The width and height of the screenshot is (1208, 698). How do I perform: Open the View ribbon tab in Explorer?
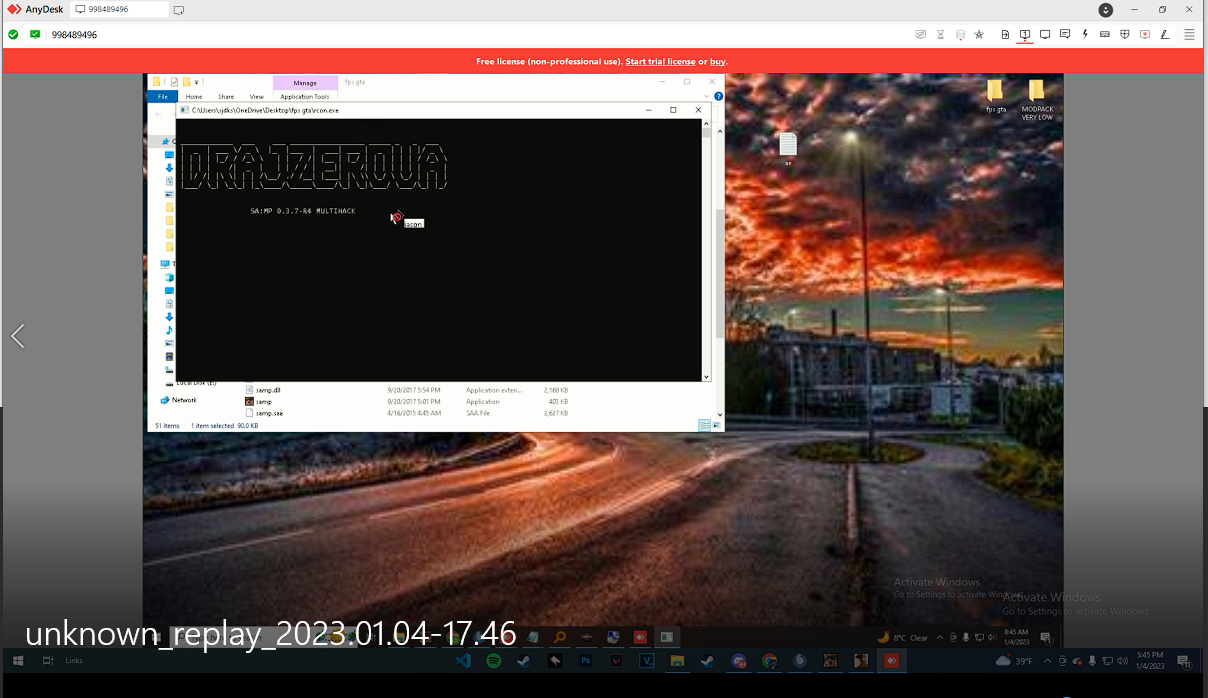pyautogui.click(x=257, y=97)
